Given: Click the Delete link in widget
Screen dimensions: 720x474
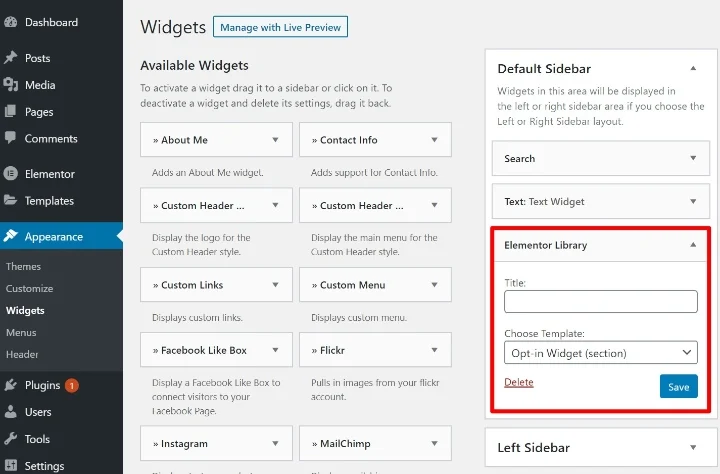Looking at the screenshot, I should click(x=518, y=383).
